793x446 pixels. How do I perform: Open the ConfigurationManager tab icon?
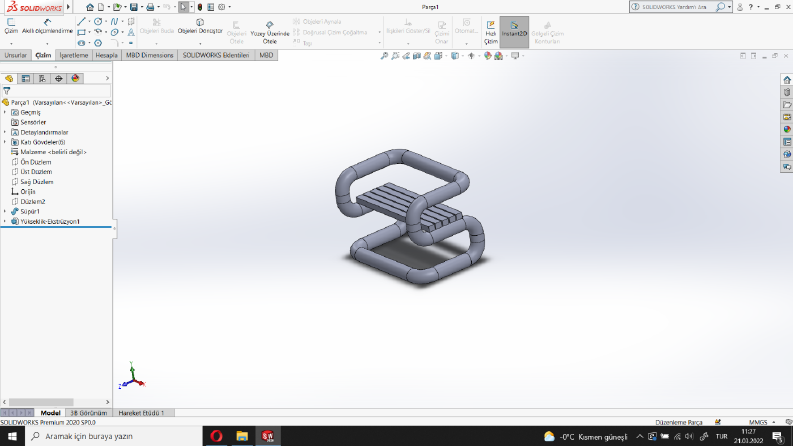[42, 78]
